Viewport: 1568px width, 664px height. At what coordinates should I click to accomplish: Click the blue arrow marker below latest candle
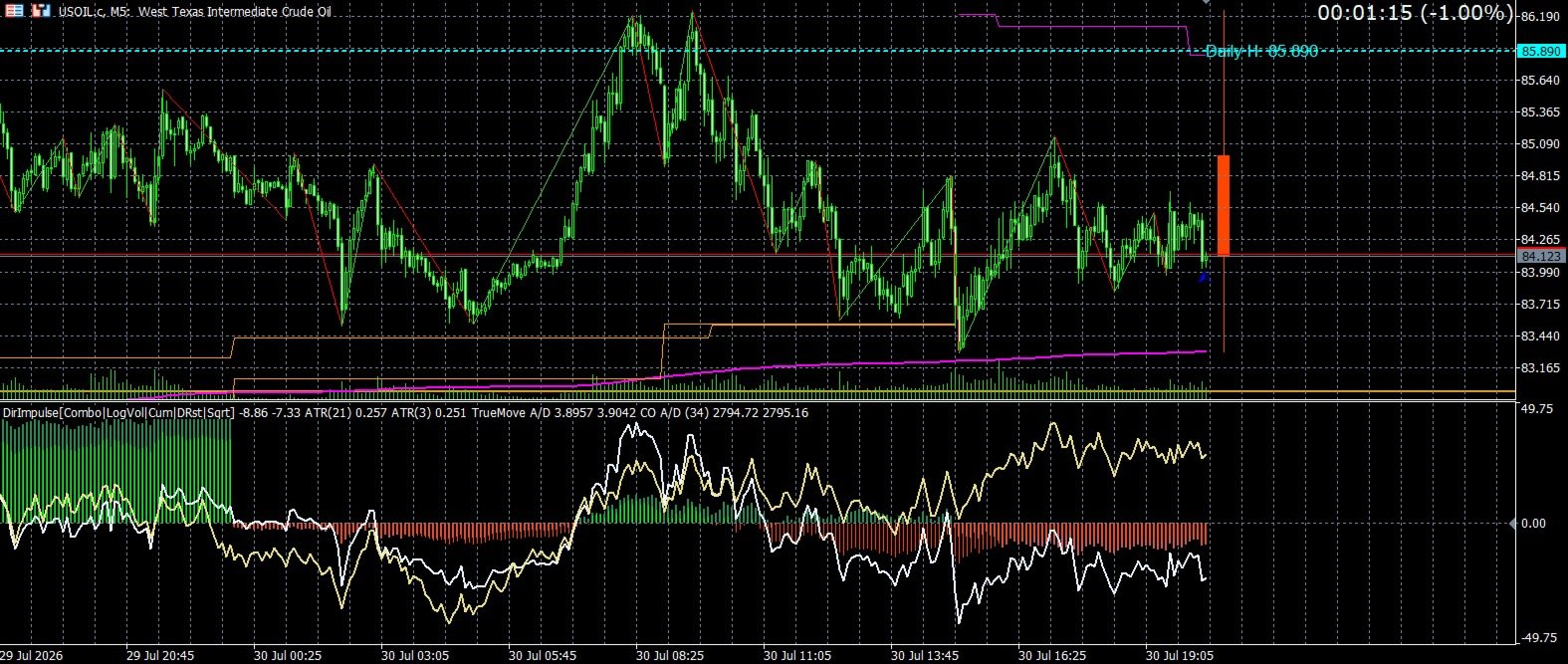1203,278
